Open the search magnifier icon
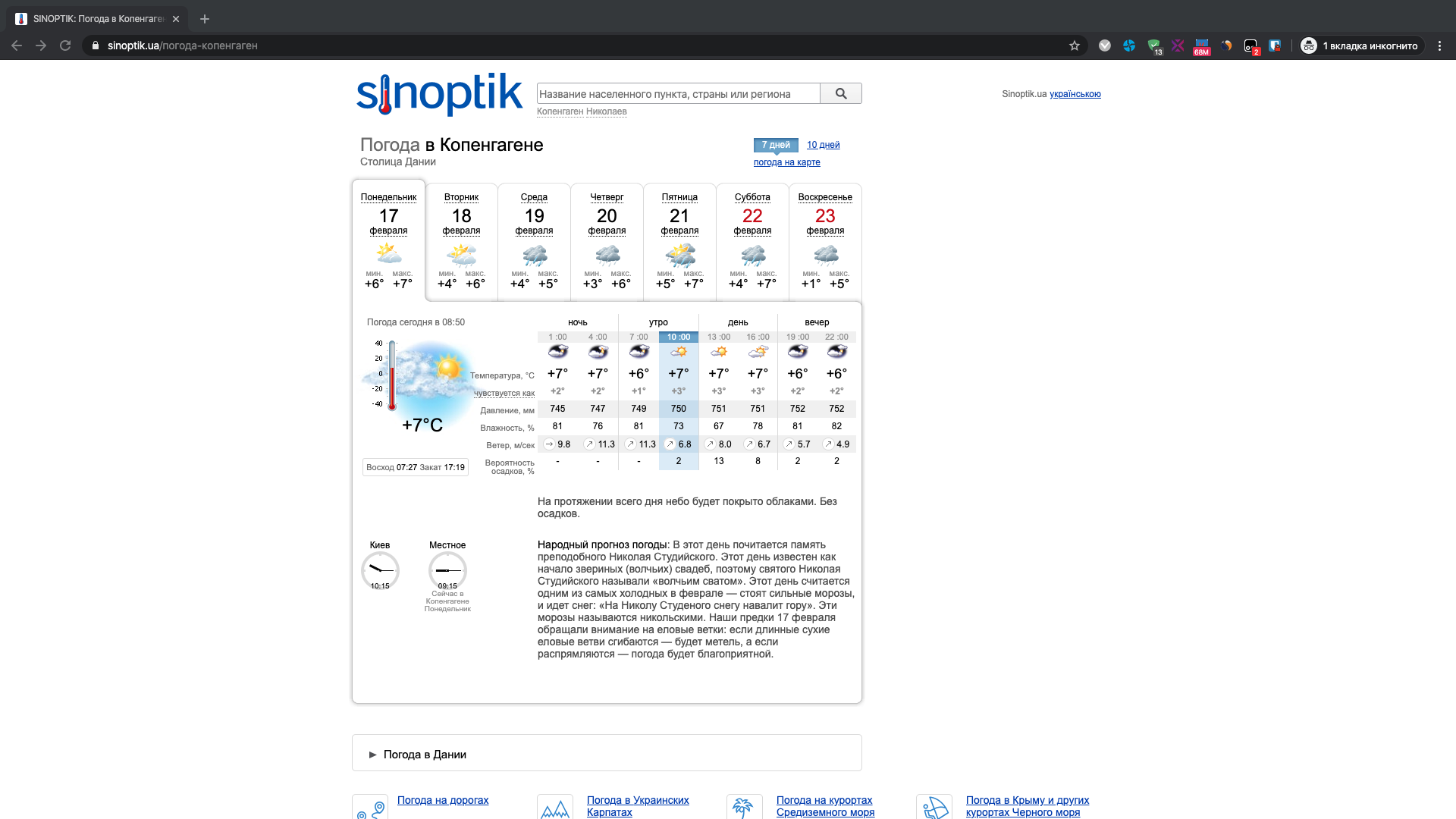Image resolution: width=1456 pixels, height=819 pixels. click(840, 93)
